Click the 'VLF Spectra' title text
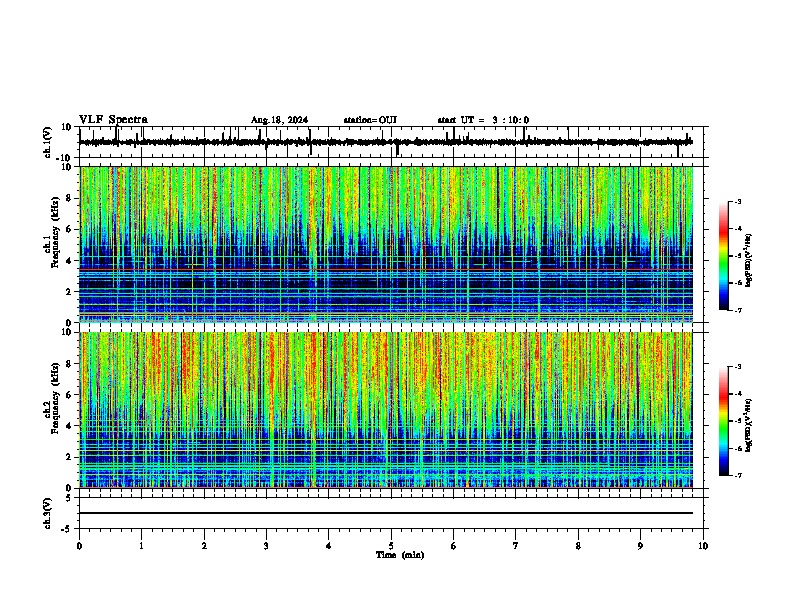Image resolution: width=792 pixels, height=612 pixels. point(113,120)
